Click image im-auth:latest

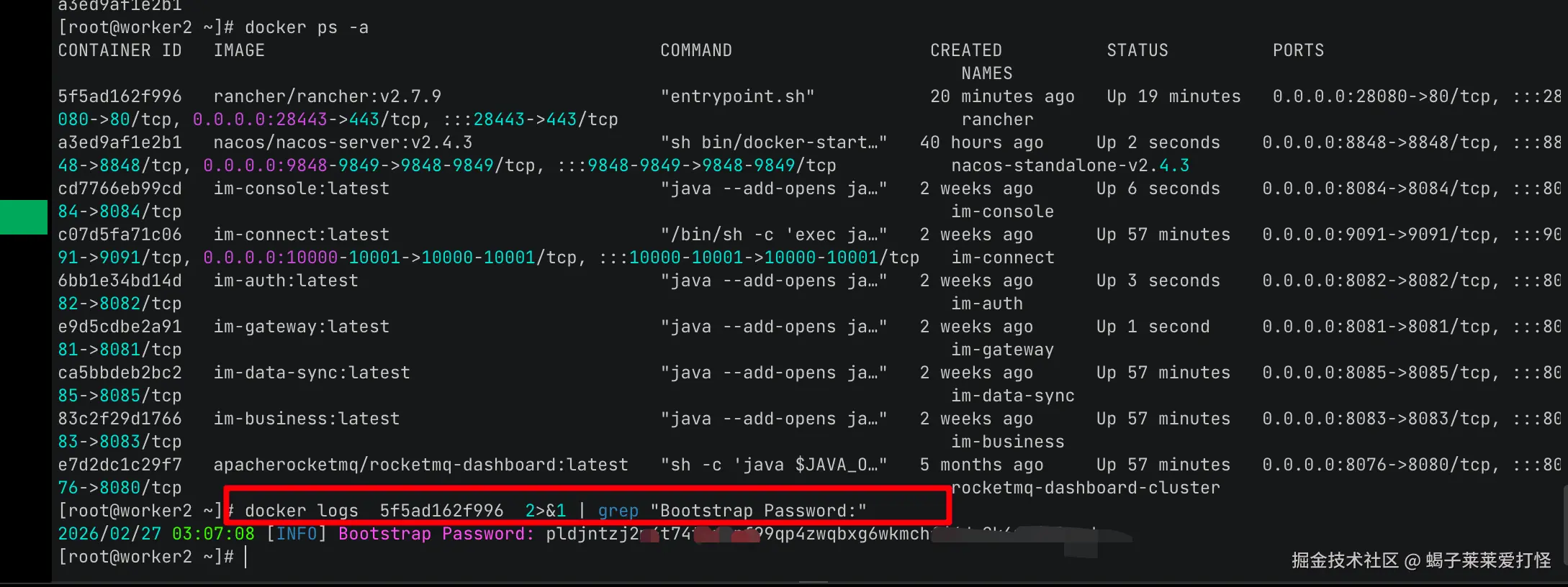pos(286,281)
